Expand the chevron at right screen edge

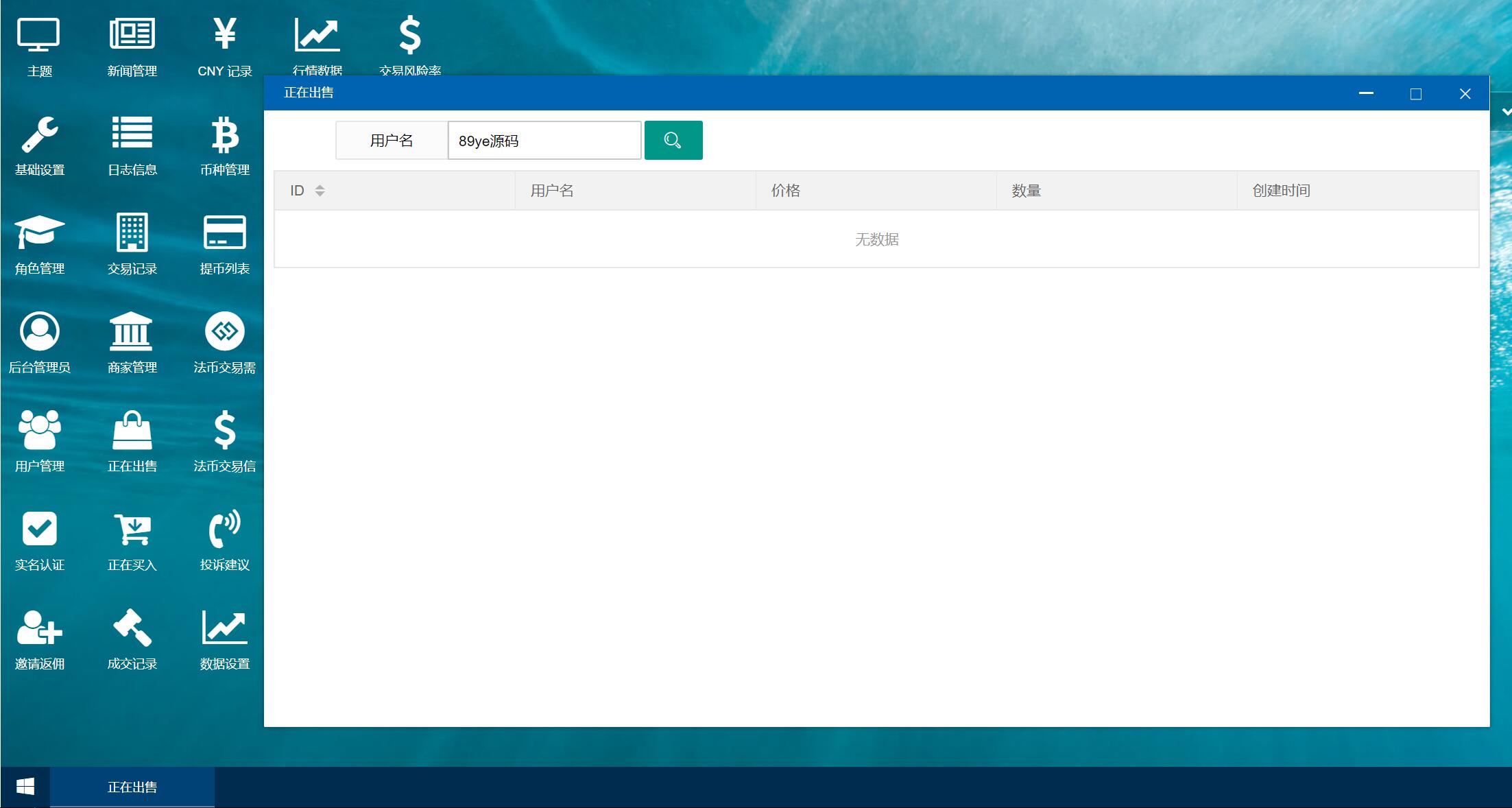click(x=1506, y=111)
